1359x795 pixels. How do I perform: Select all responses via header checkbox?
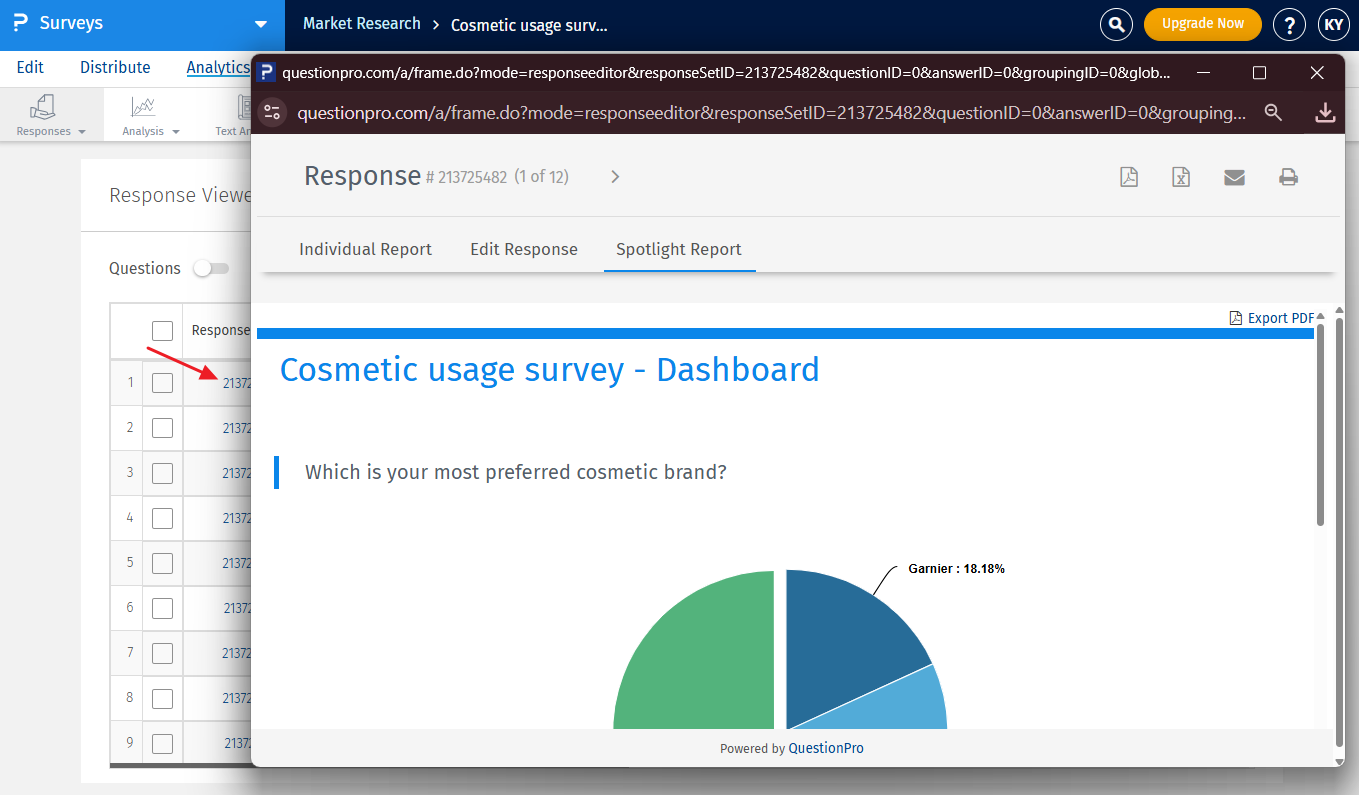pos(162,329)
